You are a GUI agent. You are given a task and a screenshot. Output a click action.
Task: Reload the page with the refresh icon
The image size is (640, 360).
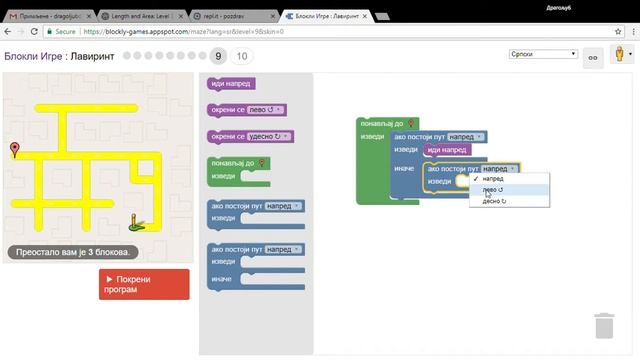pos(34,31)
